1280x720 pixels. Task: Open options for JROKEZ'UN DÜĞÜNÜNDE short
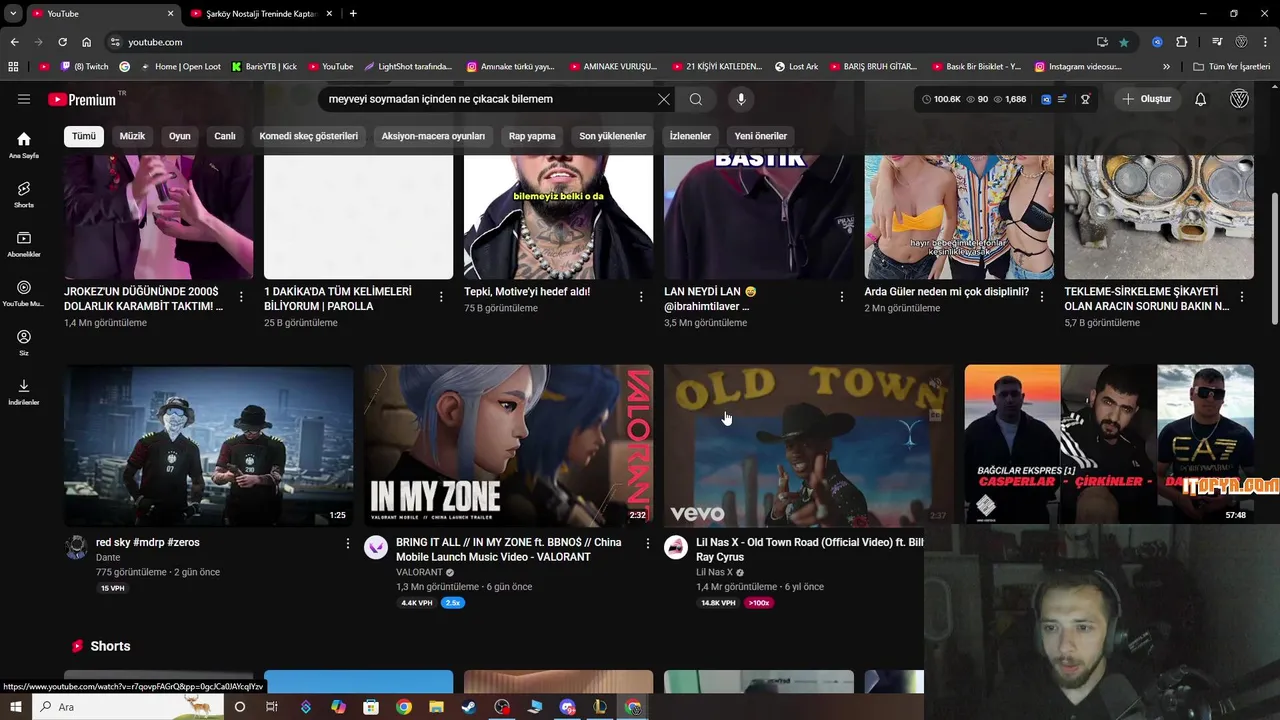coord(241,297)
